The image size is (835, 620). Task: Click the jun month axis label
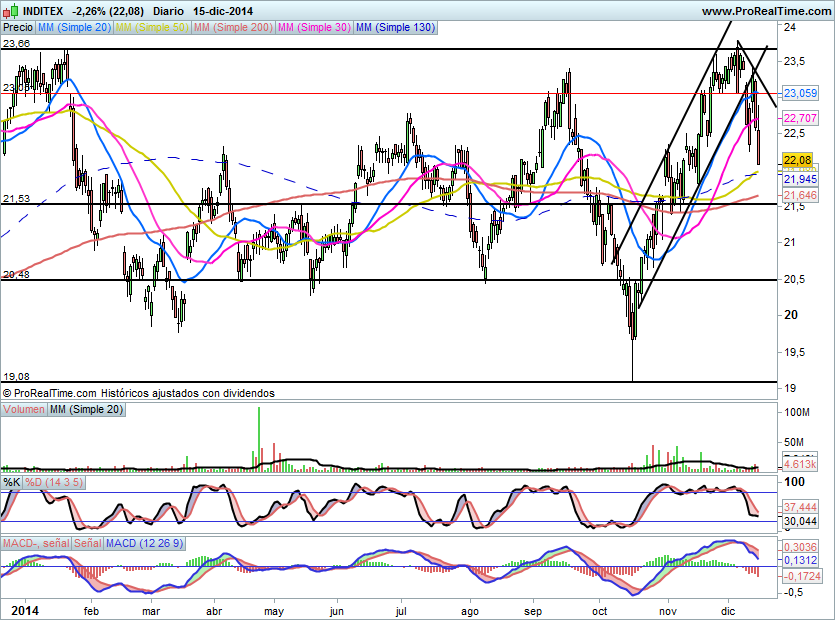pos(337,611)
